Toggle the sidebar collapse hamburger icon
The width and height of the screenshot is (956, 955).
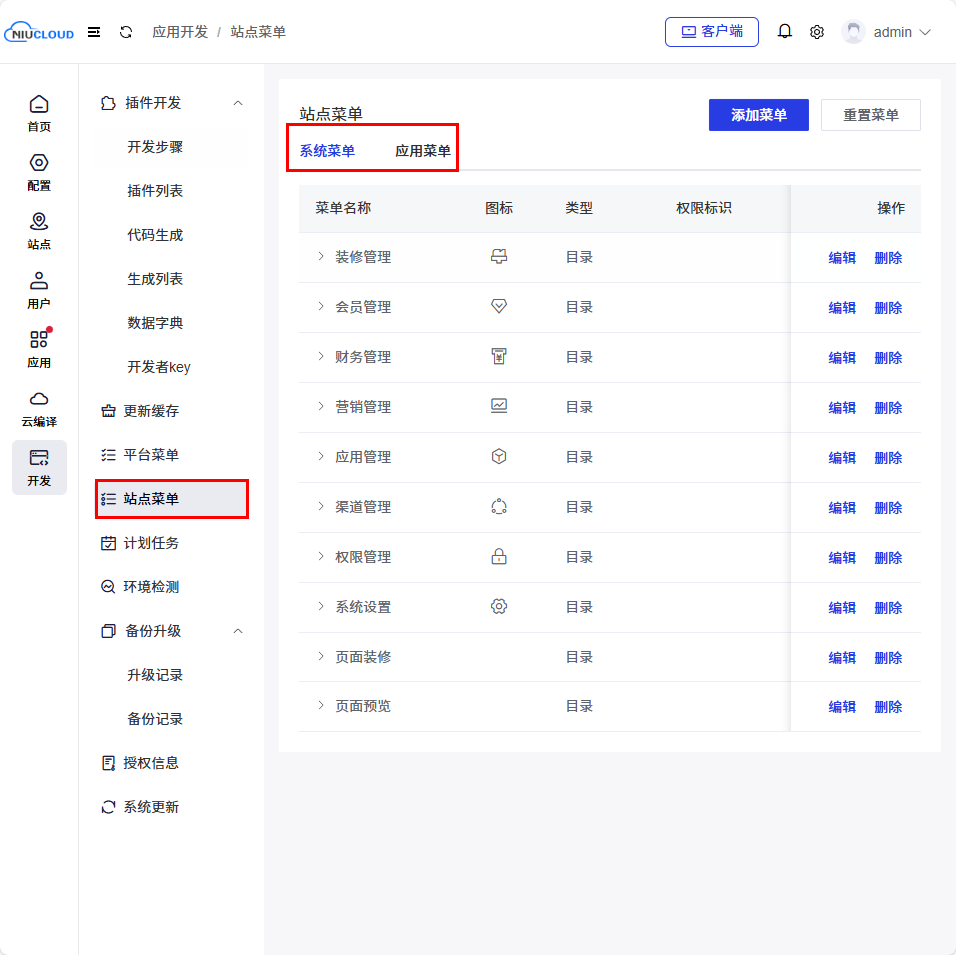(x=94, y=32)
